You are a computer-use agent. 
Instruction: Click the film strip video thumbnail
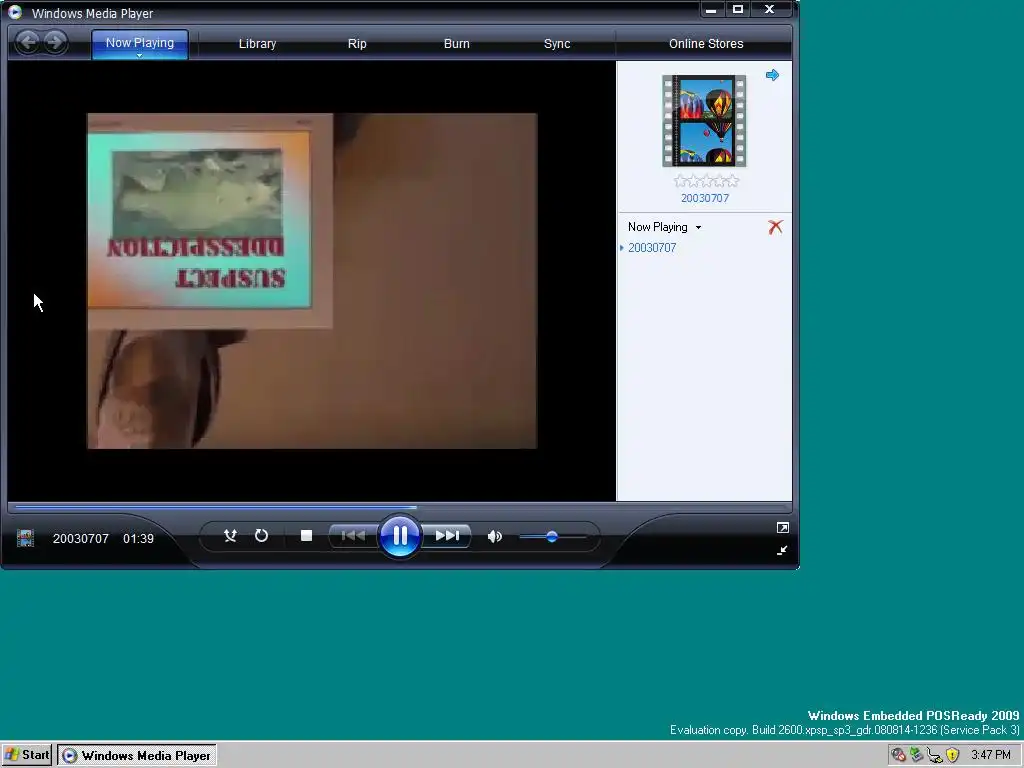click(x=704, y=121)
